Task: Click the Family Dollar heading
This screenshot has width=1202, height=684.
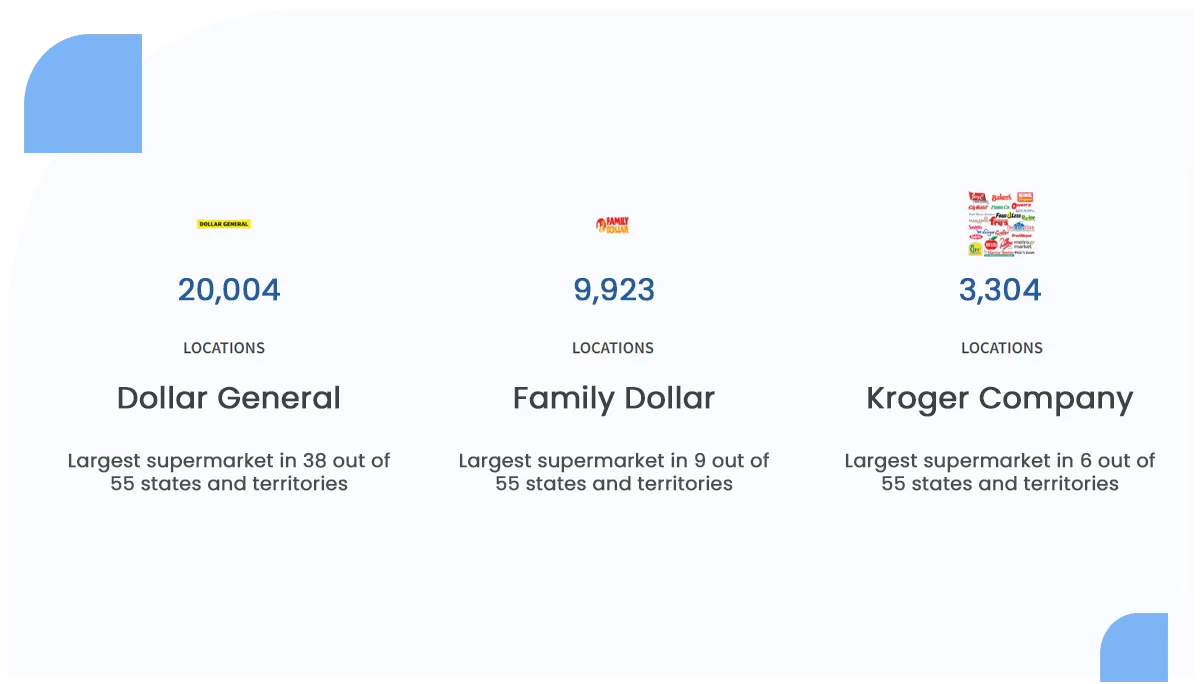Action: coord(614,398)
